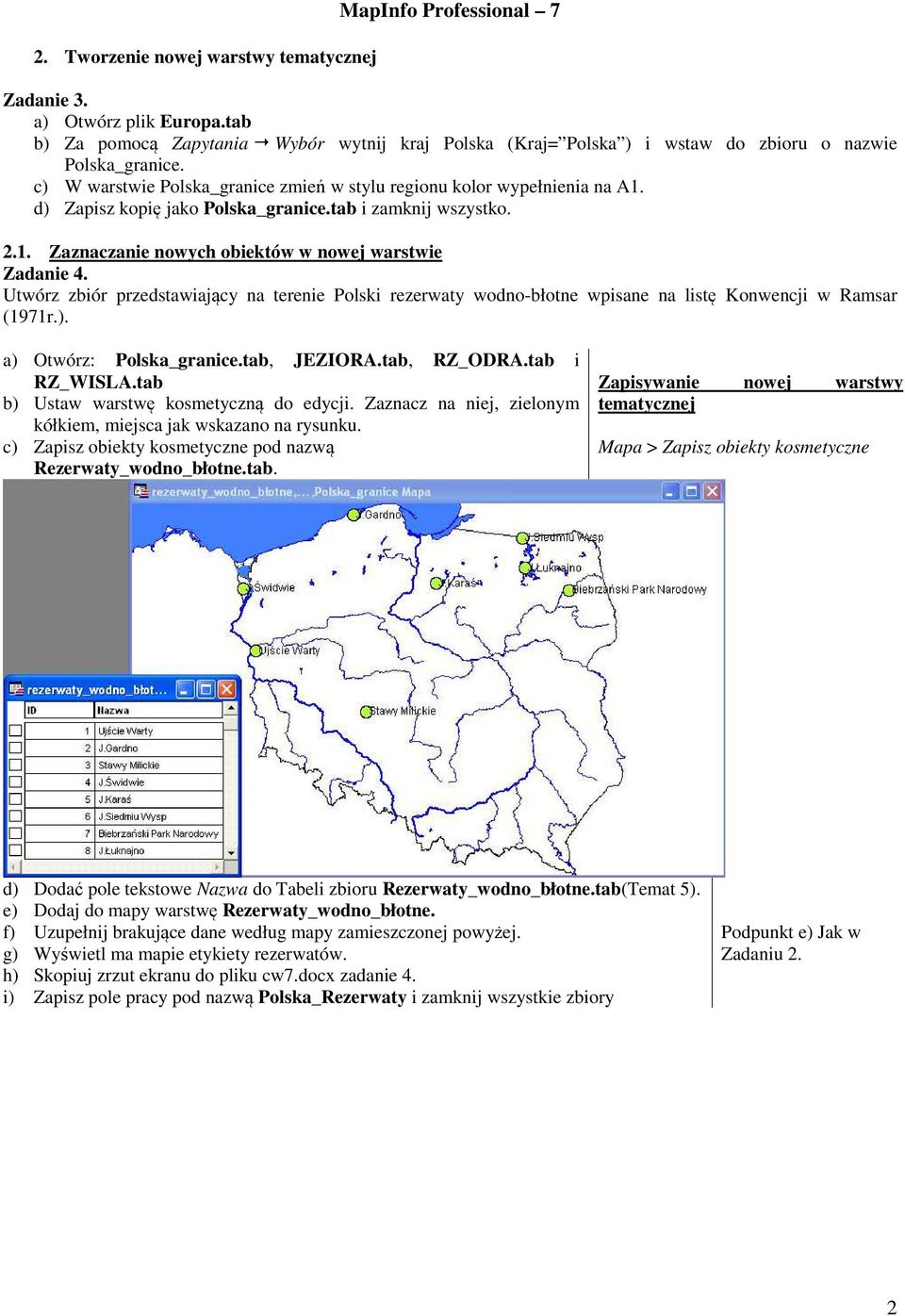Image resolution: width=905 pixels, height=1316 pixels.
Task: Click the green marker at Świdwie
Action: 245,588
